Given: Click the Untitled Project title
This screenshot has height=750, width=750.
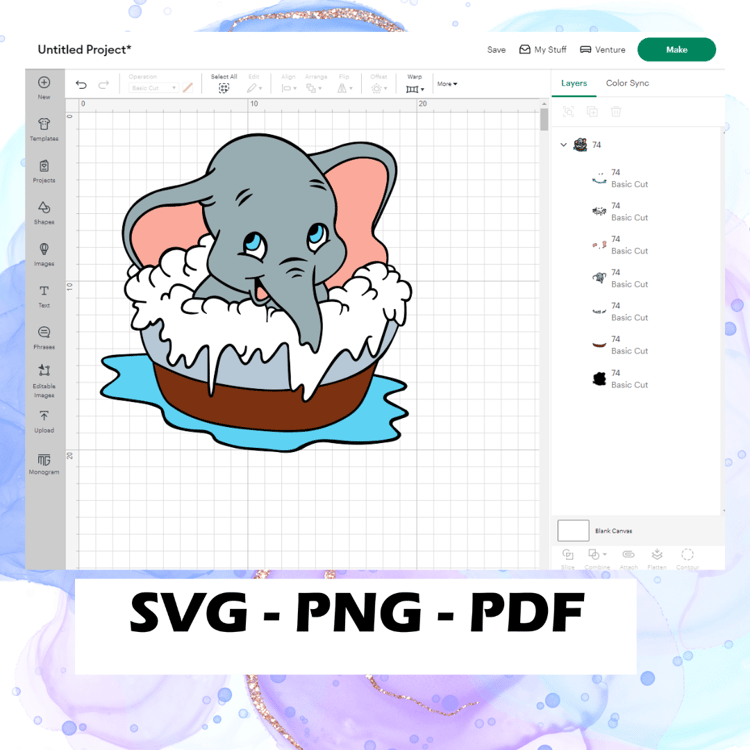Looking at the screenshot, I should point(84,50).
